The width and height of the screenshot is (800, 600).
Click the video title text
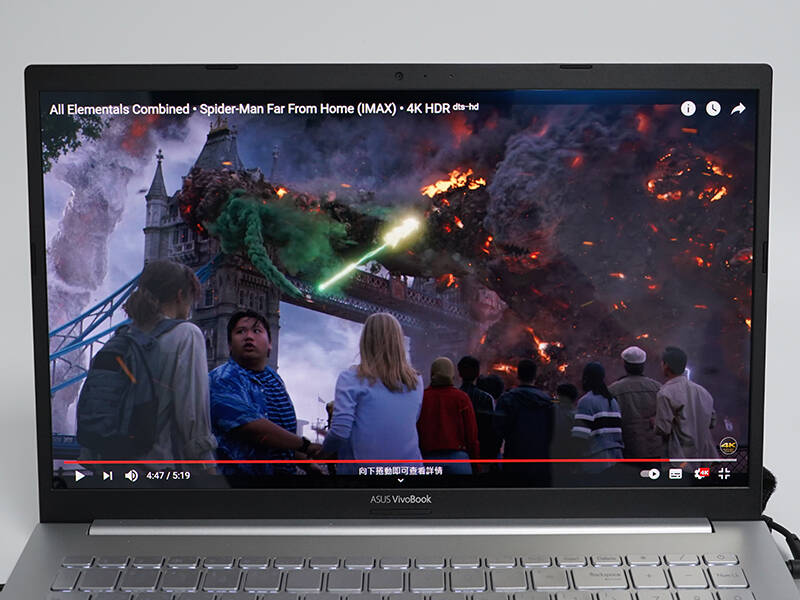(x=264, y=109)
